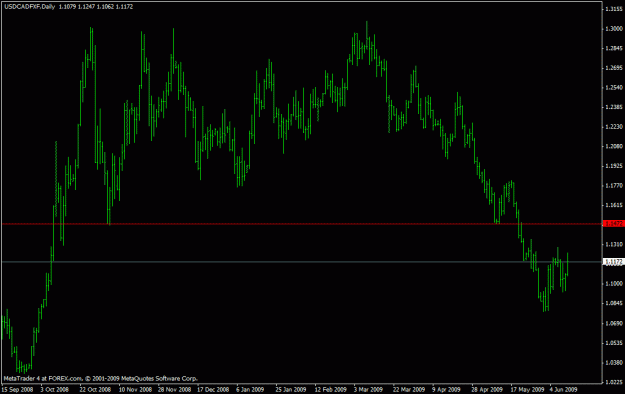Click the 9 Apr 2009 date label

click(x=446, y=389)
